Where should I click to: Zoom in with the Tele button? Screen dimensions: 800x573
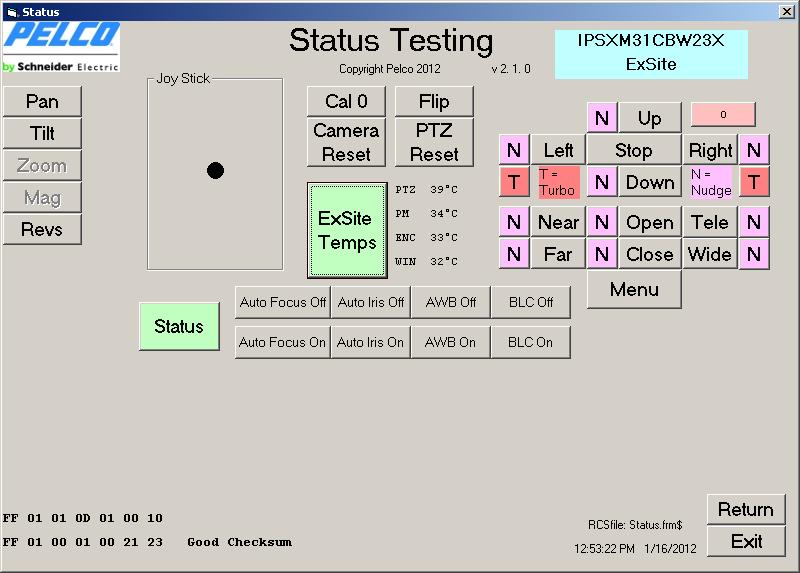(710, 222)
